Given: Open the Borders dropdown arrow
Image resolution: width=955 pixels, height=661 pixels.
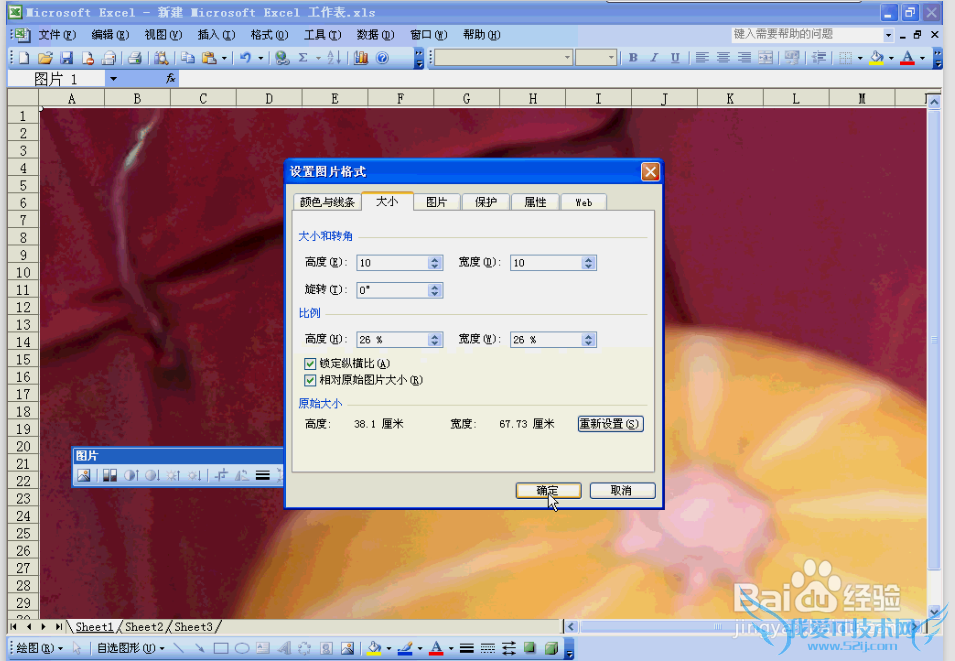Looking at the screenshot, I should point(860,58).
